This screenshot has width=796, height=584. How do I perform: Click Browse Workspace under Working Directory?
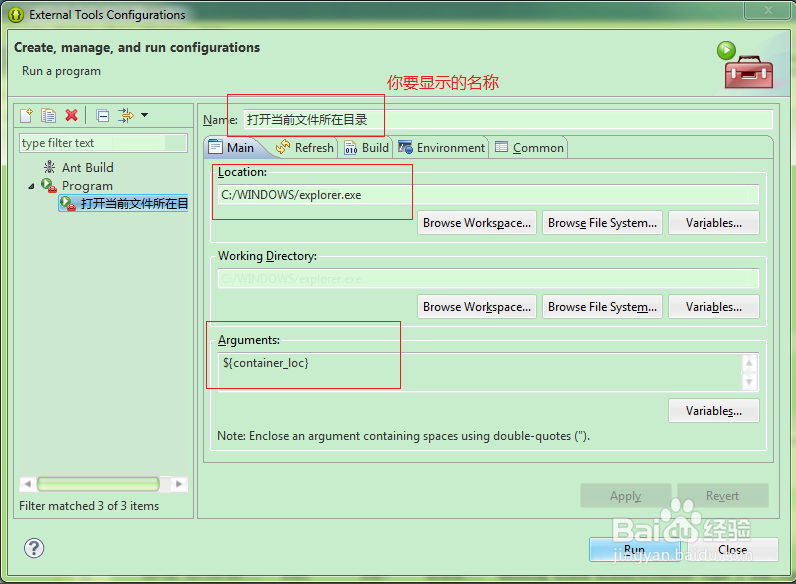click(x=477, y=307)
